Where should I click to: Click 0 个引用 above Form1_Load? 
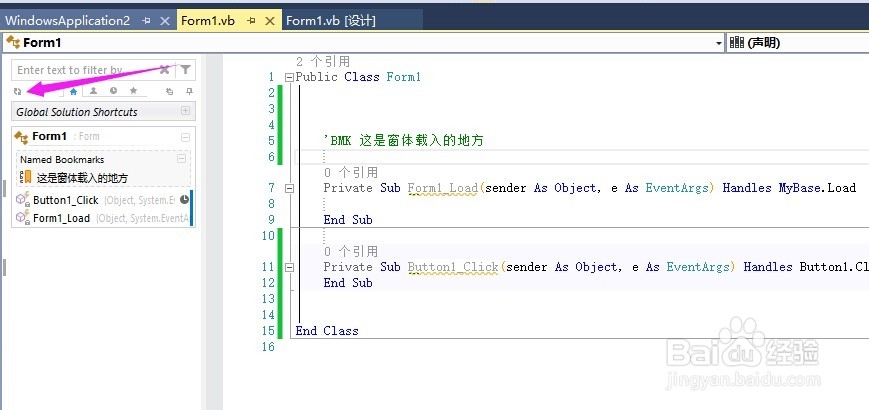351,172
